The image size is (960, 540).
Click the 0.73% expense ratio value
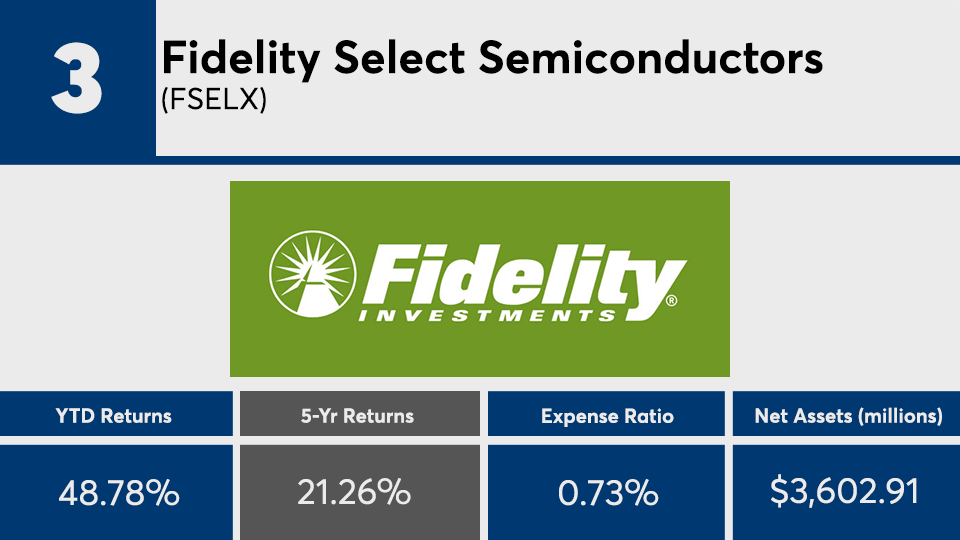607,492
